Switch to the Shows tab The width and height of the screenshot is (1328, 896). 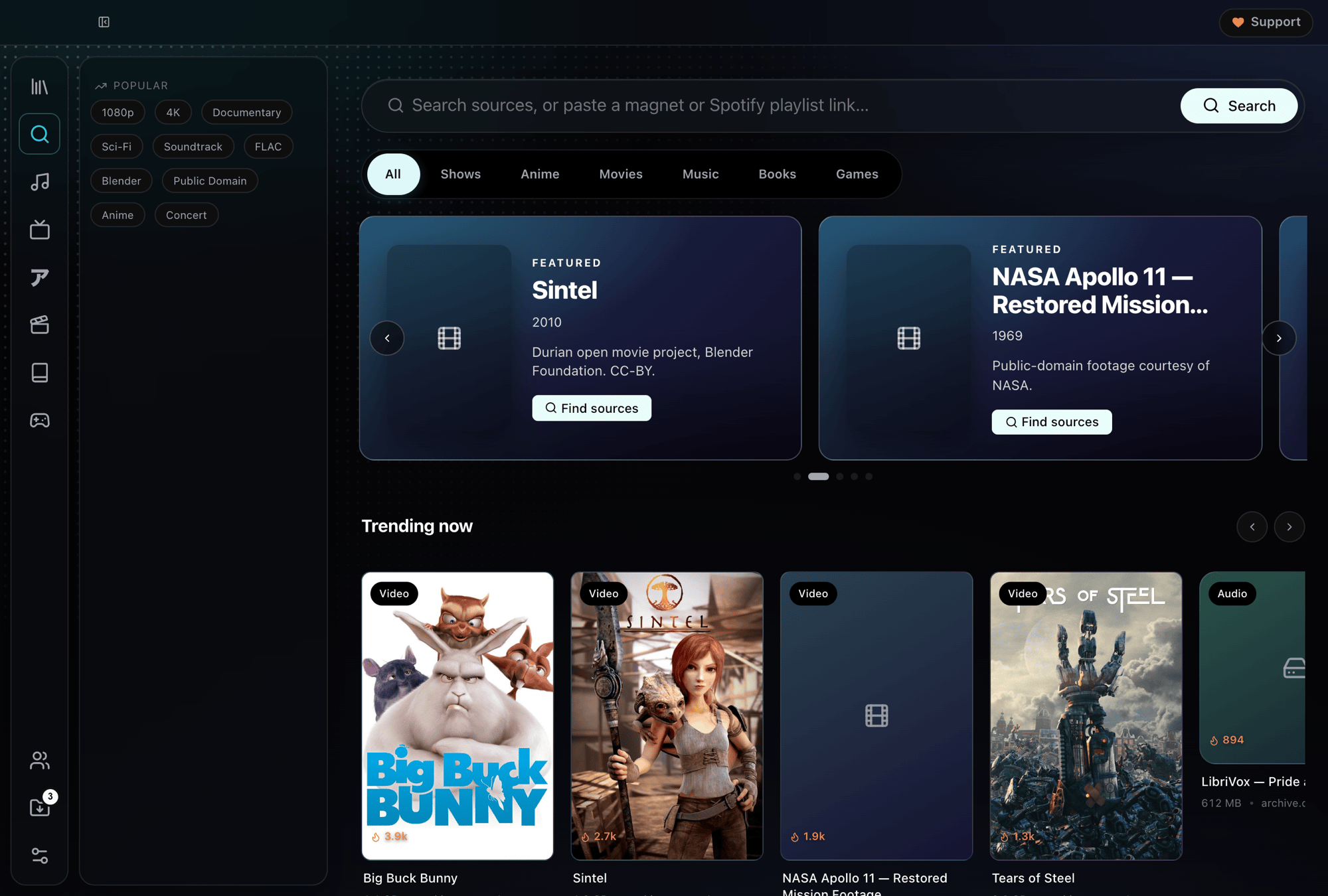pyautogui.click(x=461, y=174)
